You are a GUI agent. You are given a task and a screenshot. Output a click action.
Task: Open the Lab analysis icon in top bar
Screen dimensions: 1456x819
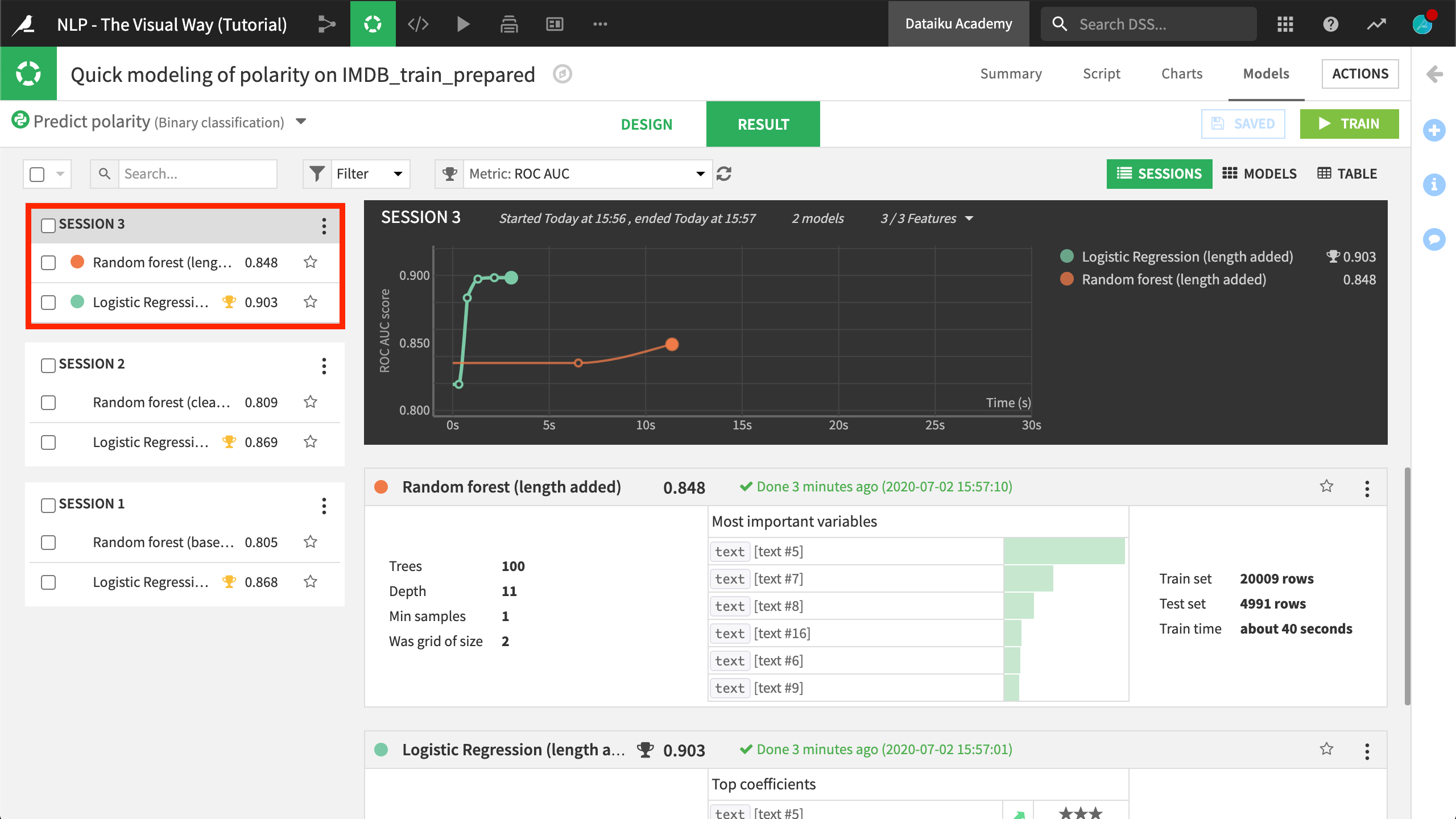coord(373,24)
